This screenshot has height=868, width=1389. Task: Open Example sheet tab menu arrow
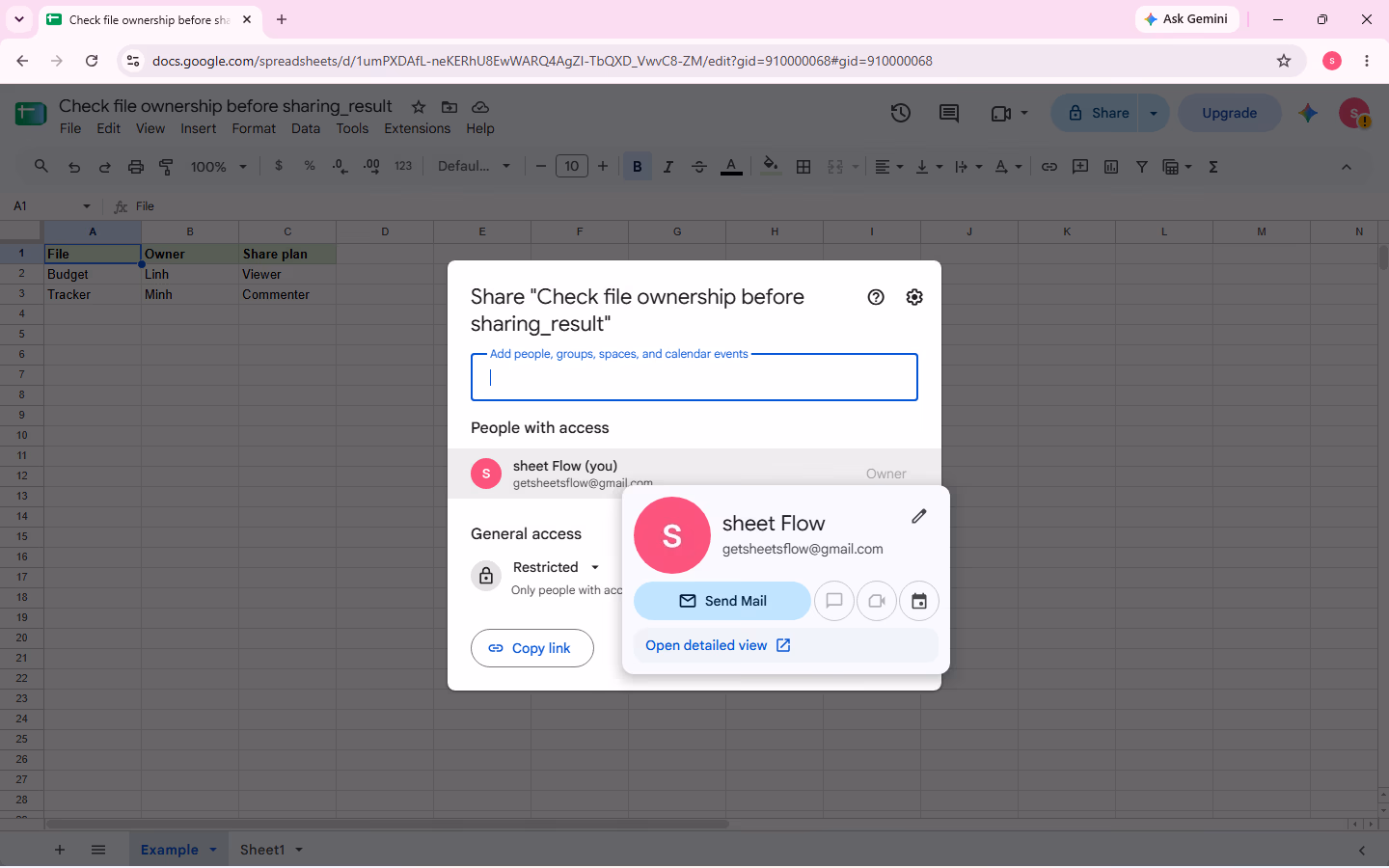[x=213, y=850]
